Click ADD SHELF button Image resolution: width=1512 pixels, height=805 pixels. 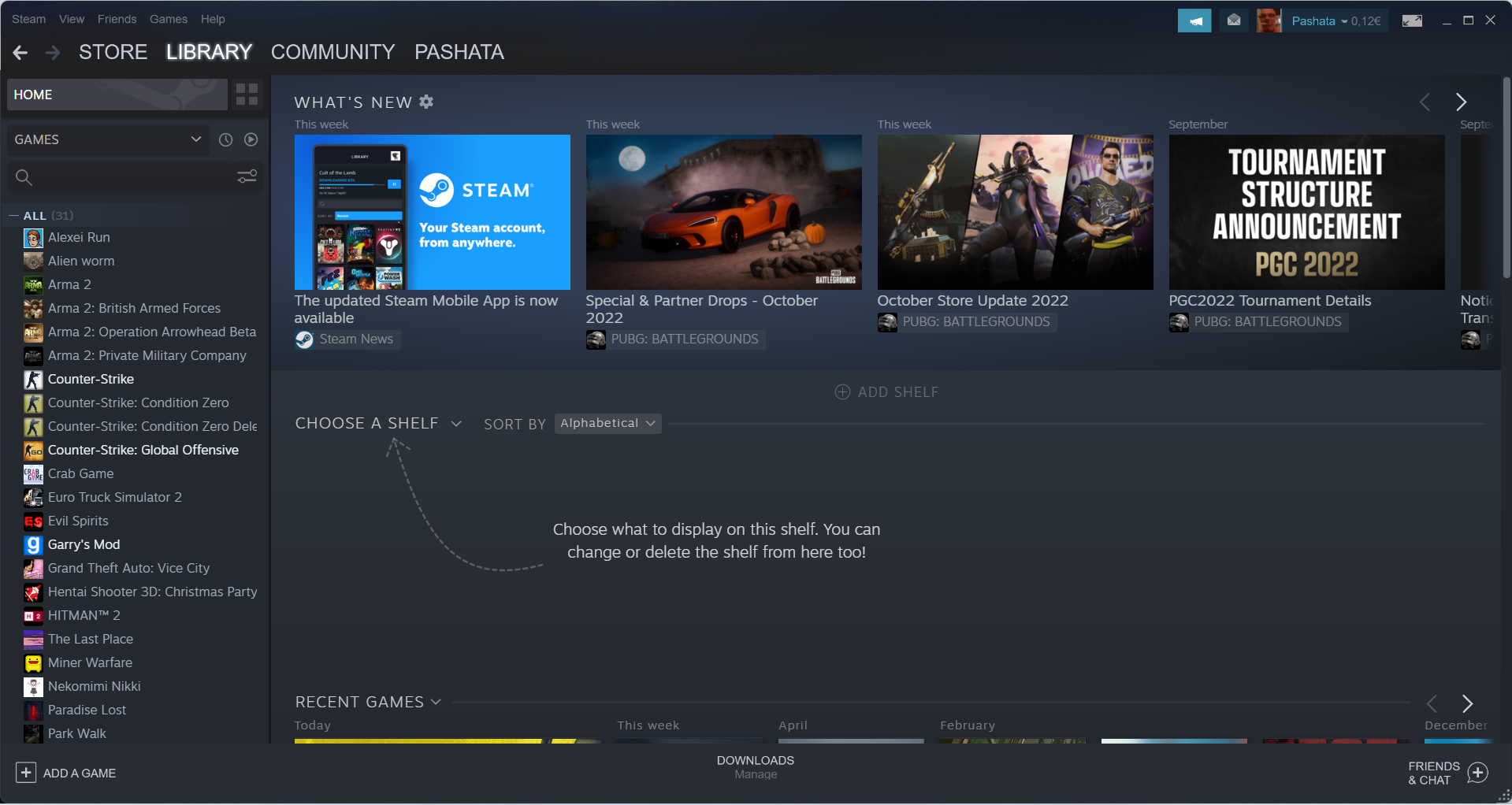886,392
